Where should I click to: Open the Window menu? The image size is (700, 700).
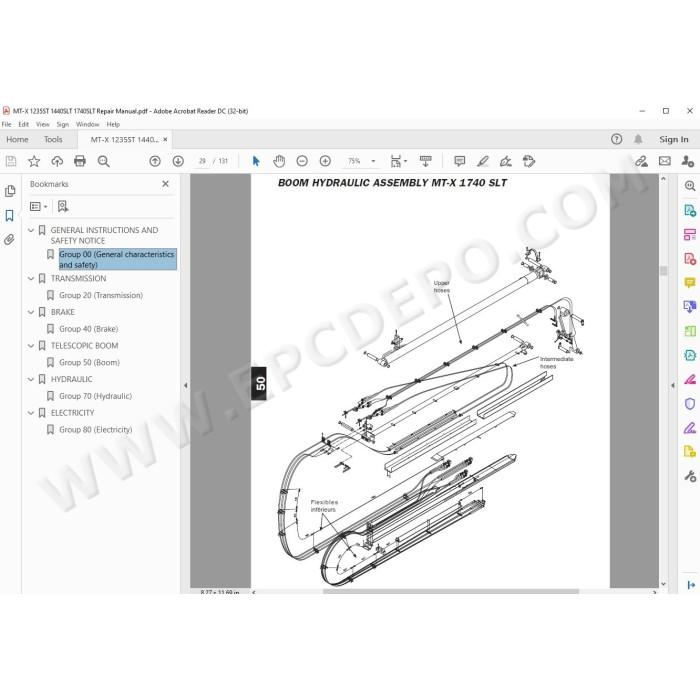tap(88, 125)
